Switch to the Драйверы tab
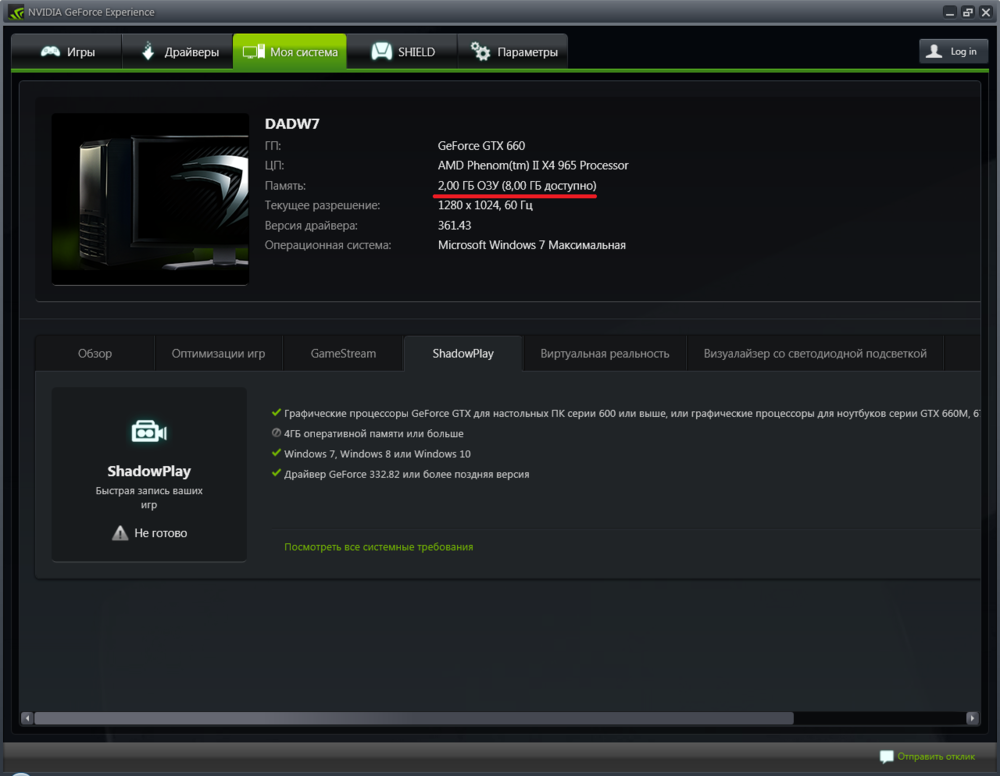The width and height of the screenshot is (1000, 776). point(178,52)
